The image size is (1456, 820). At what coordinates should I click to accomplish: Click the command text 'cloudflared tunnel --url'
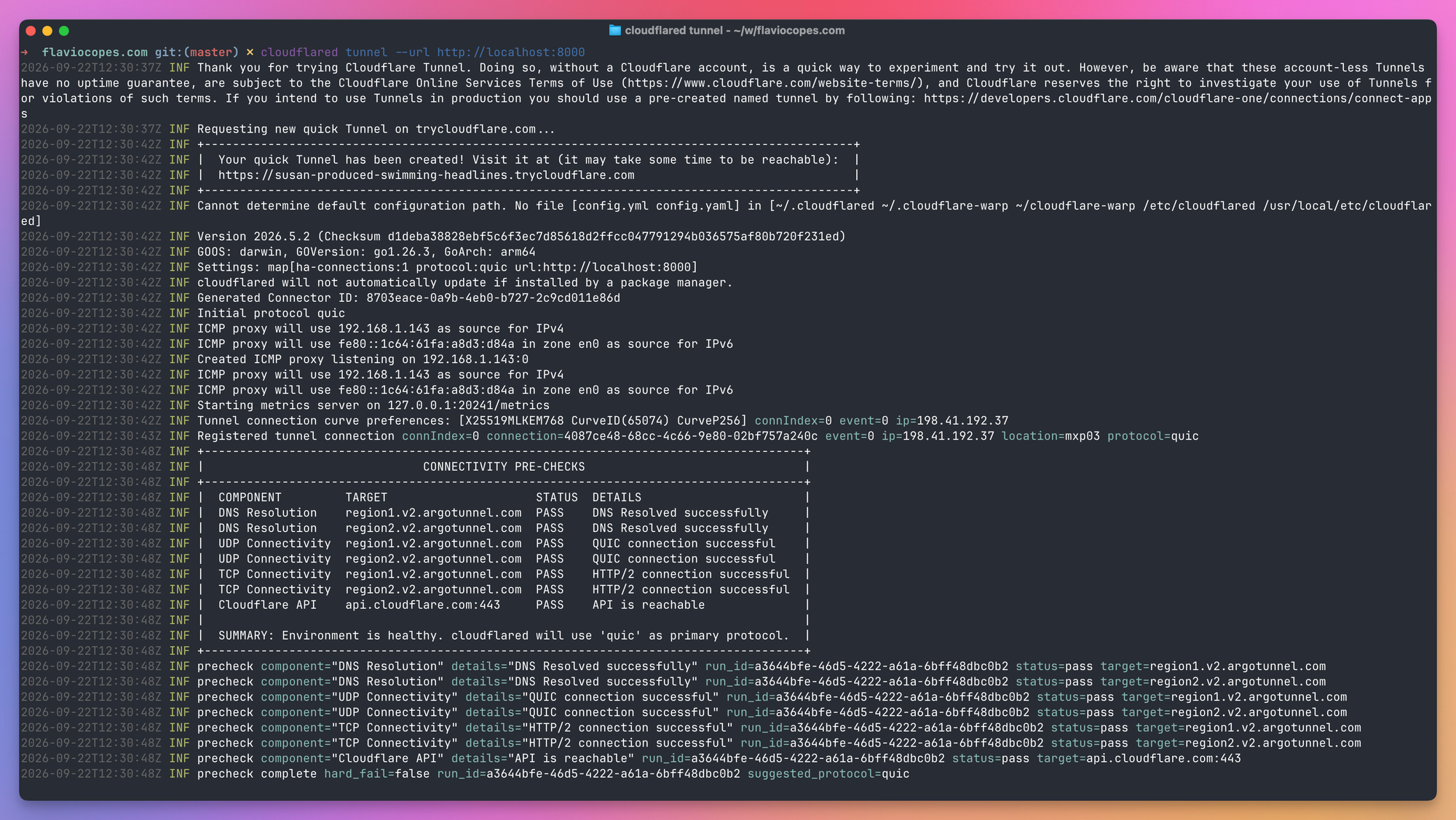[x=345, y=52]
